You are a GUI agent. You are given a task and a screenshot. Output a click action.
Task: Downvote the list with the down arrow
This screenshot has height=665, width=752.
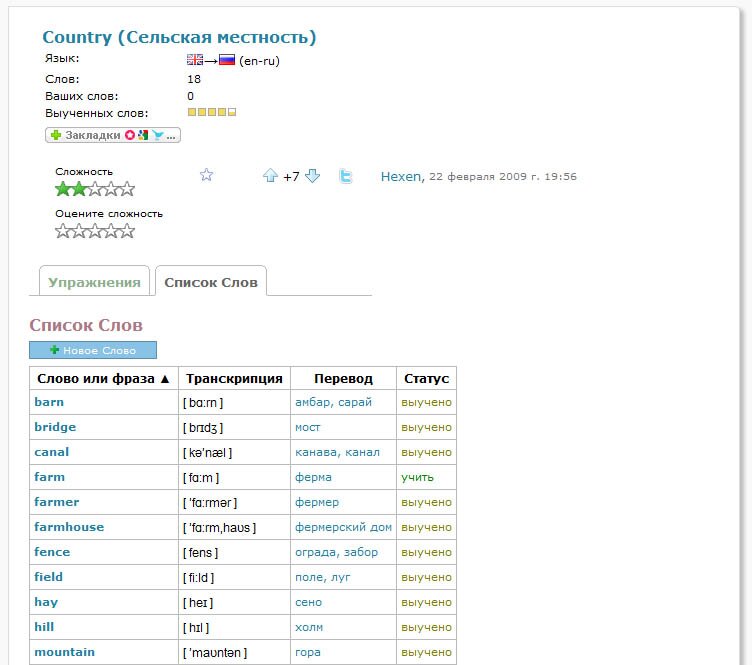pos(312,176)
